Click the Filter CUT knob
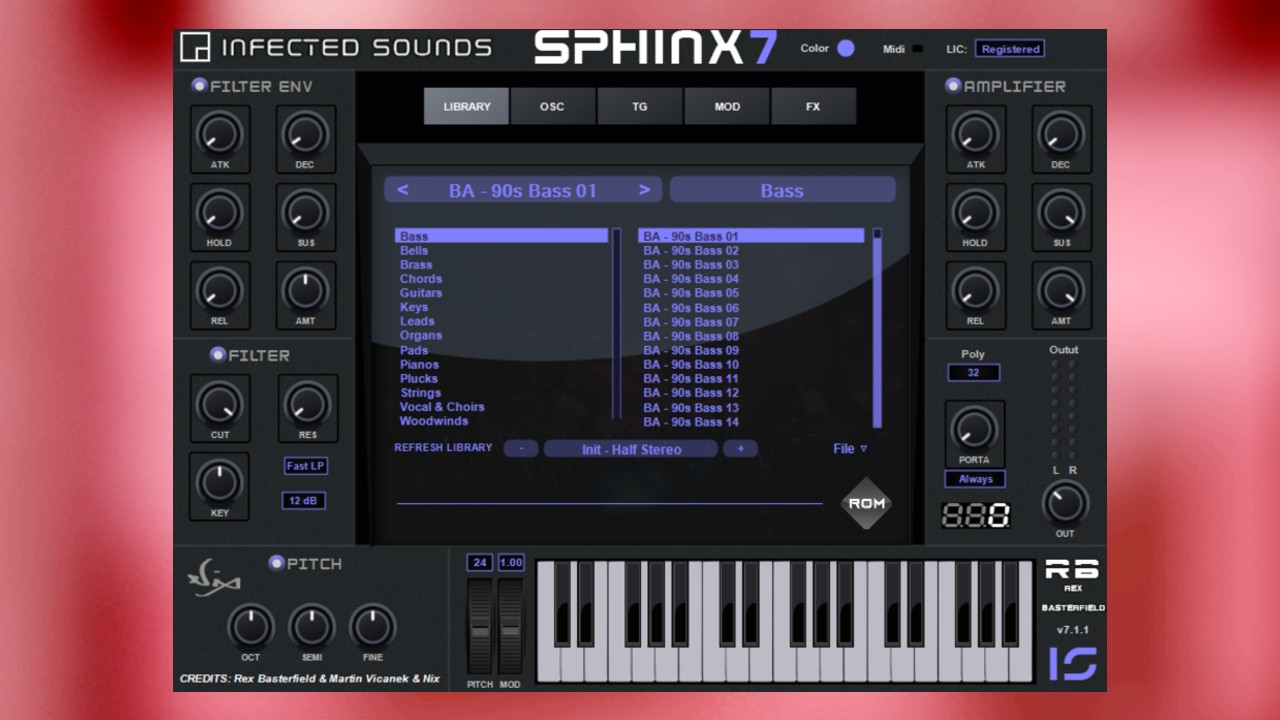The image size is (1280, 720). pyautogui.click(x=219, y=403)
